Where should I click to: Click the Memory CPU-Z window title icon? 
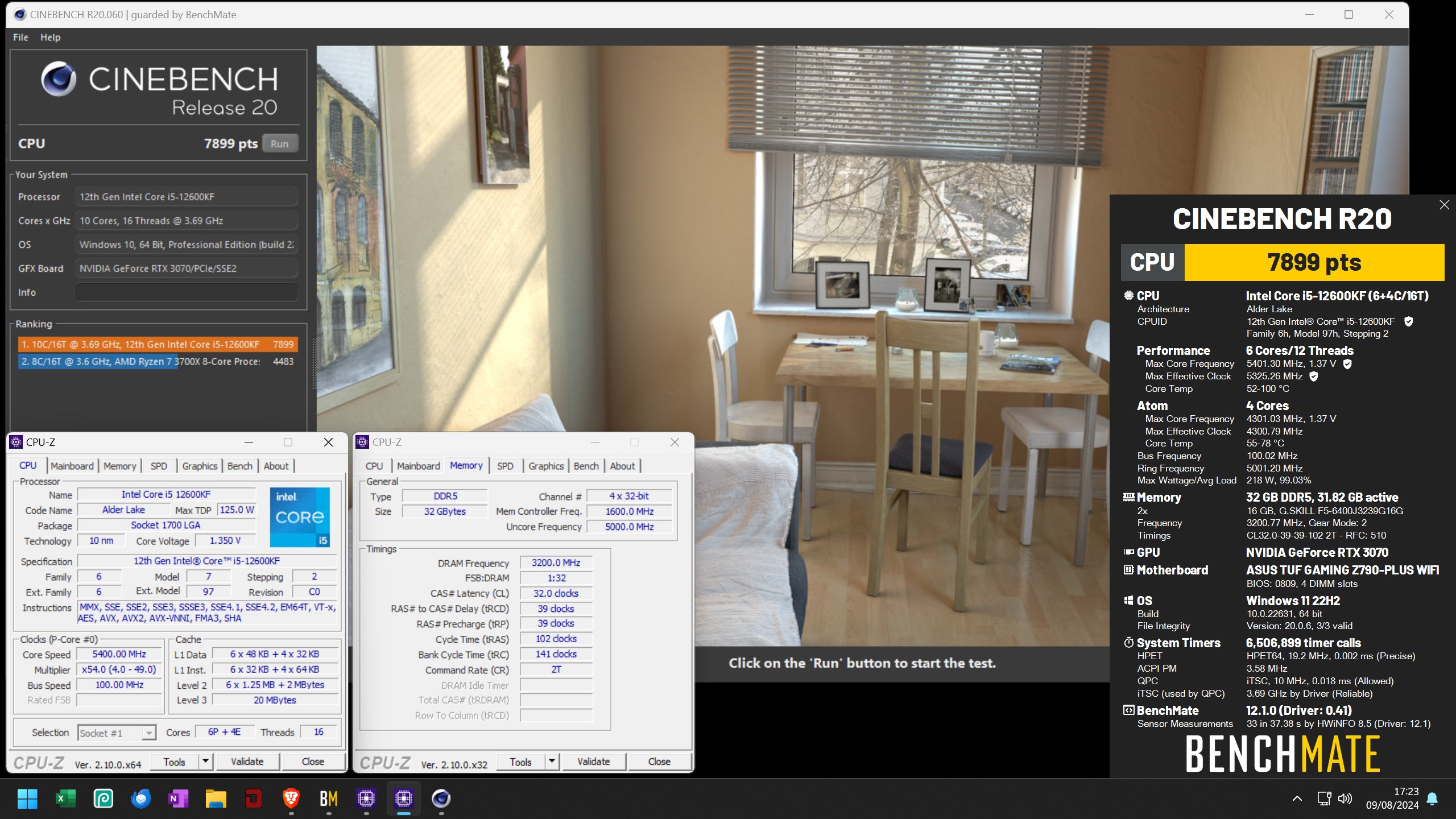[362, 442]
